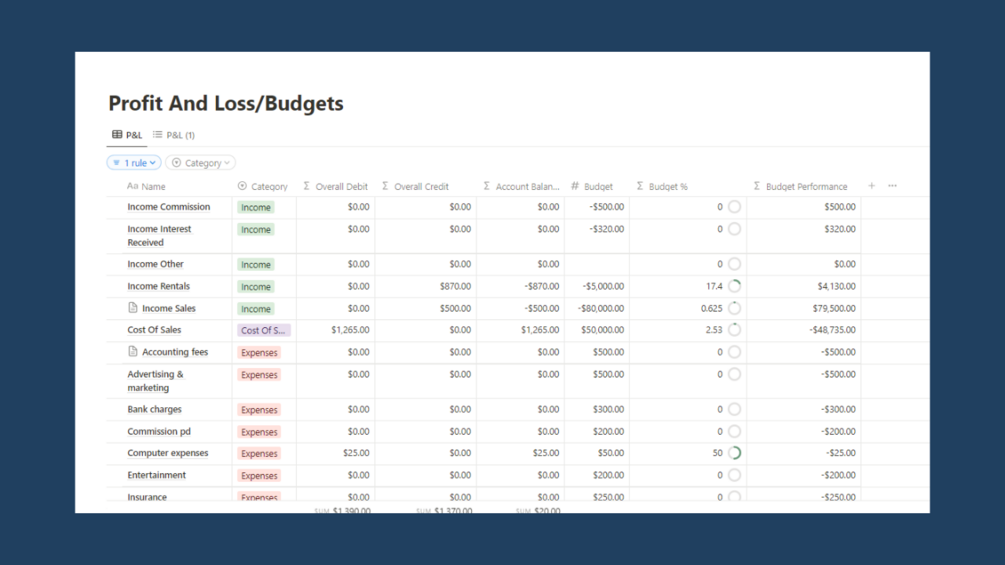Click the list icon of P&L (1) view

(158, 135)
